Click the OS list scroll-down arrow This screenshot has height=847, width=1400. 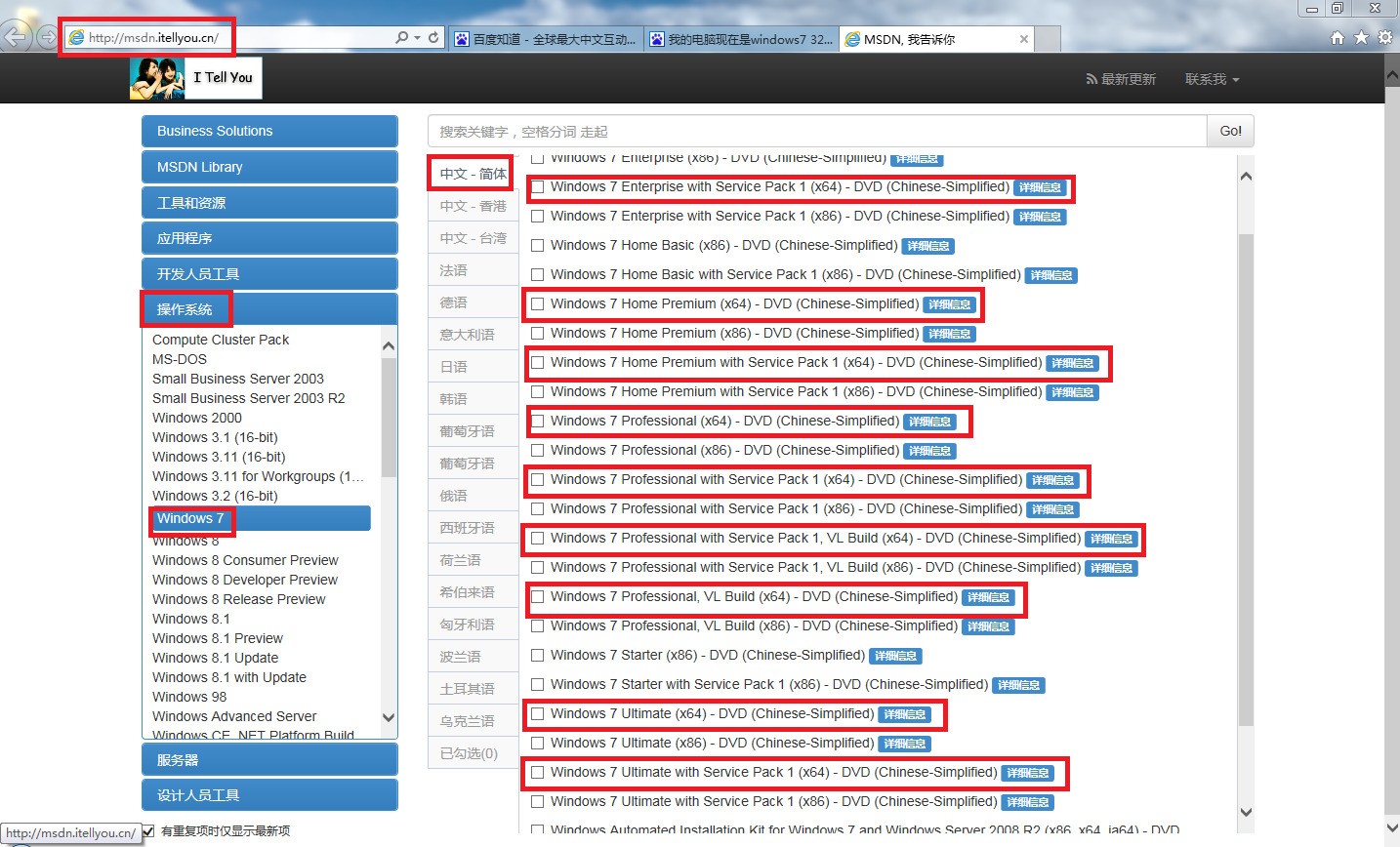point(389,717)
